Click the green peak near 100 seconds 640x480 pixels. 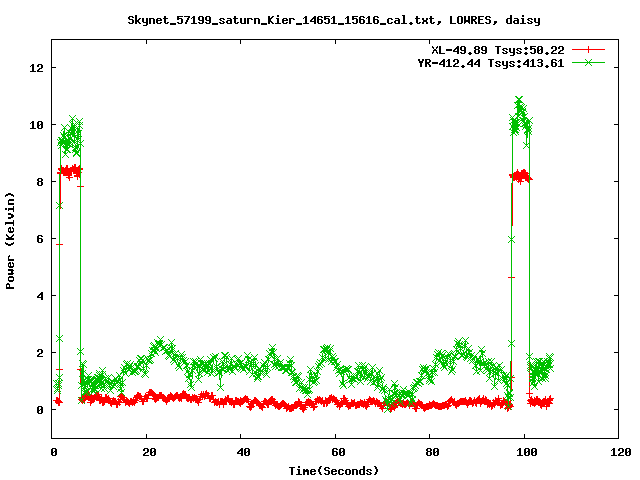(x=519, y=102)
